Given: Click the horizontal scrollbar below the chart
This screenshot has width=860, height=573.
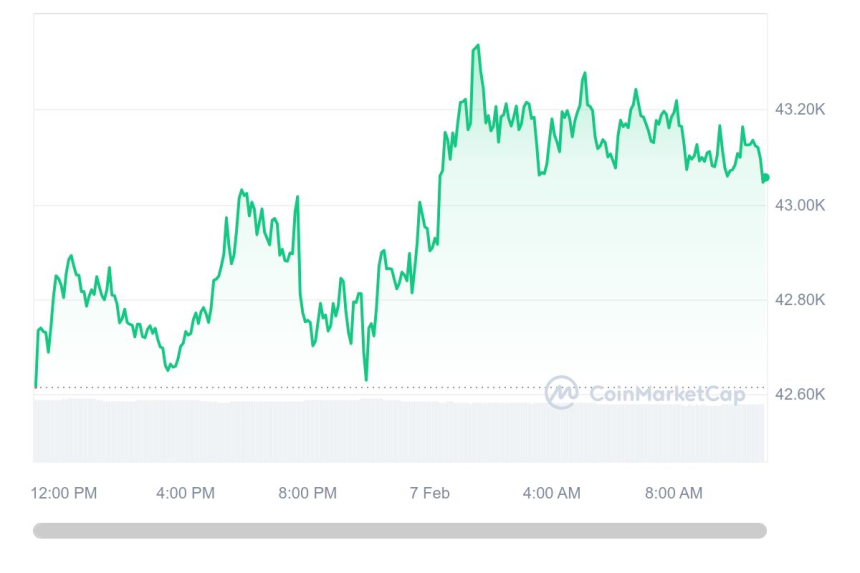Looking at the screenshot, I should coord(400,531).
